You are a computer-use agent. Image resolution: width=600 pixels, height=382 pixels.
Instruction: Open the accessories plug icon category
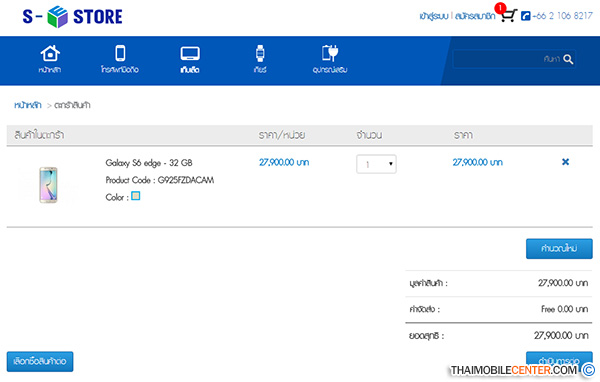[x=330, y=53]
